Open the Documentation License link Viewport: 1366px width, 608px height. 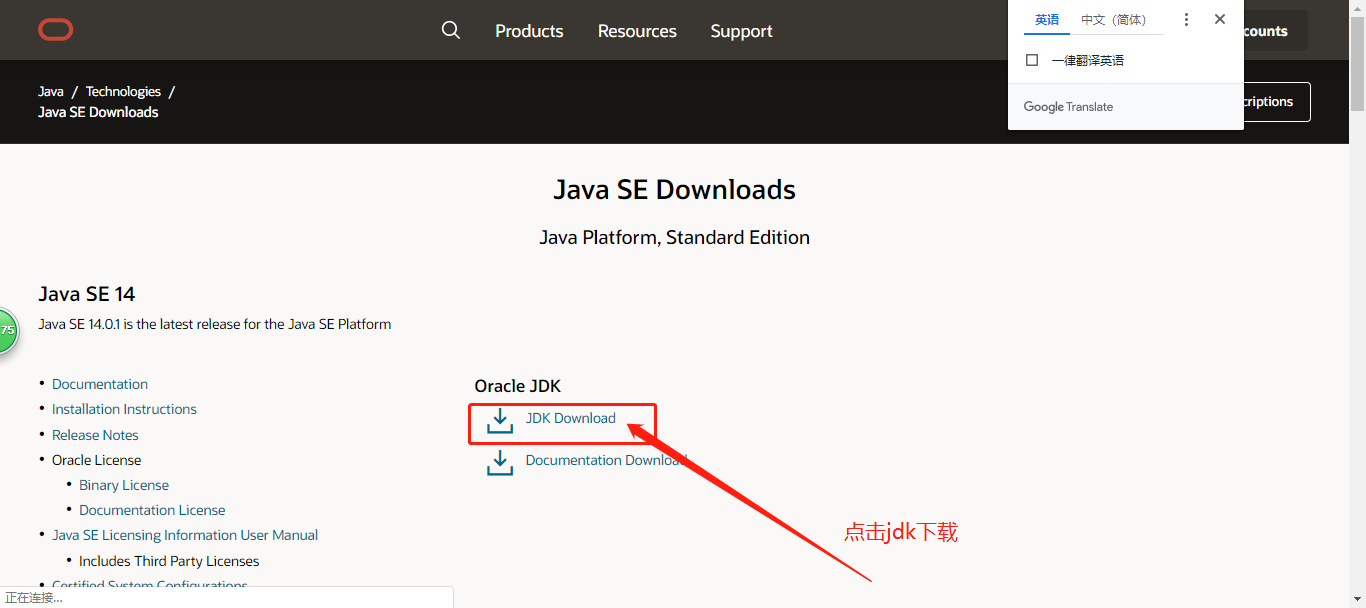point(152,510)
